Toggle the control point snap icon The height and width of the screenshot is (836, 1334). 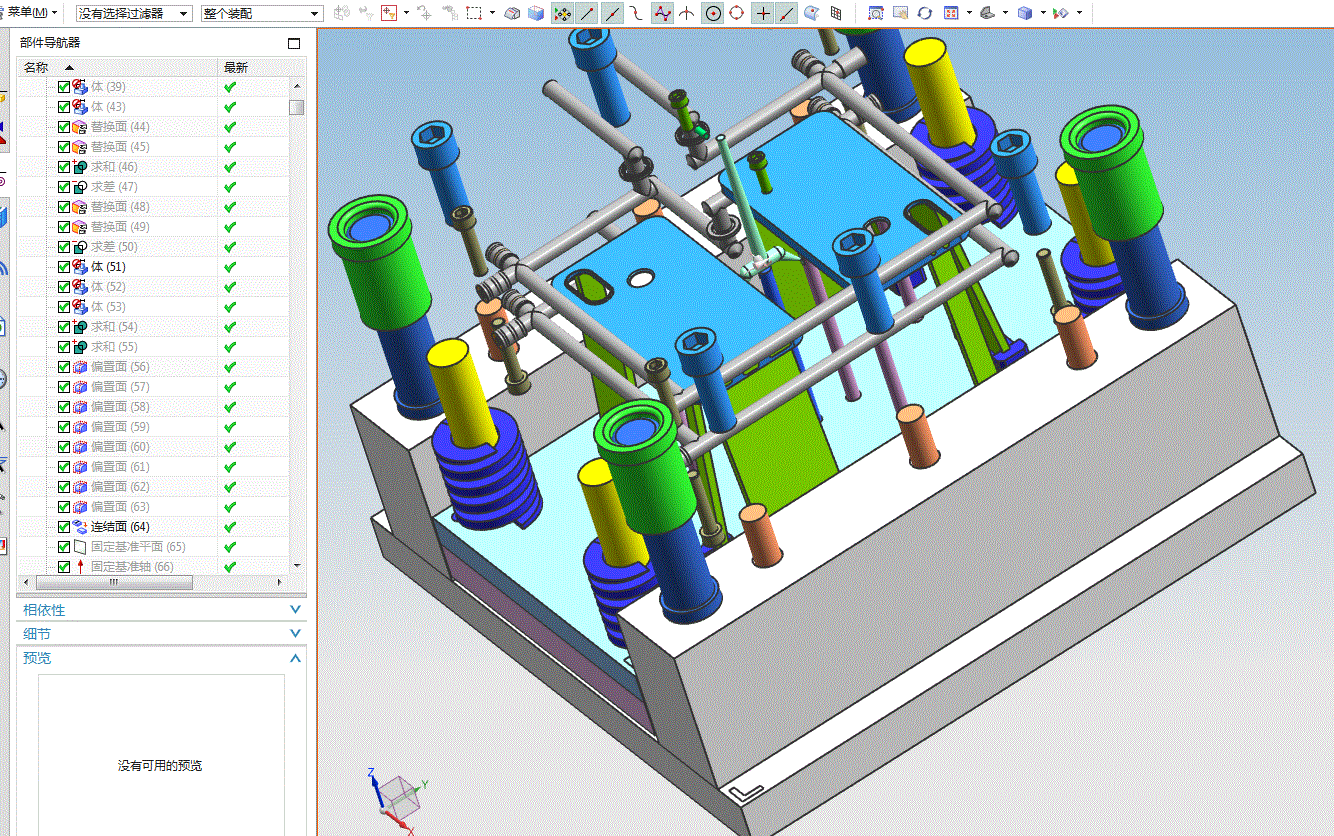[637, 13]
